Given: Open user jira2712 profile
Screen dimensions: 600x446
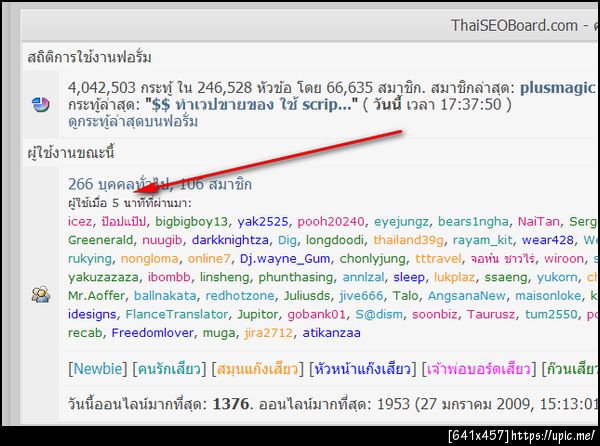Looking at the screenshot, I should 268,333.
